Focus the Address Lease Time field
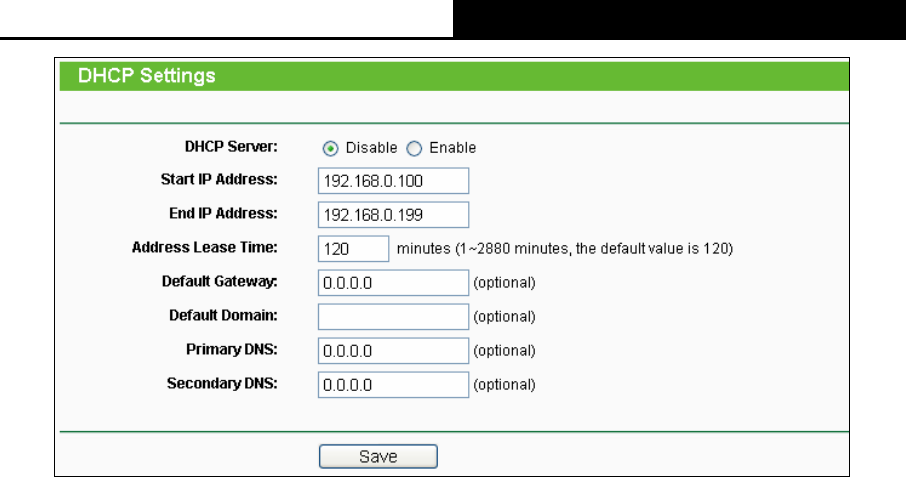The height and width of the screenshot is (477, 906). point(354,248)
